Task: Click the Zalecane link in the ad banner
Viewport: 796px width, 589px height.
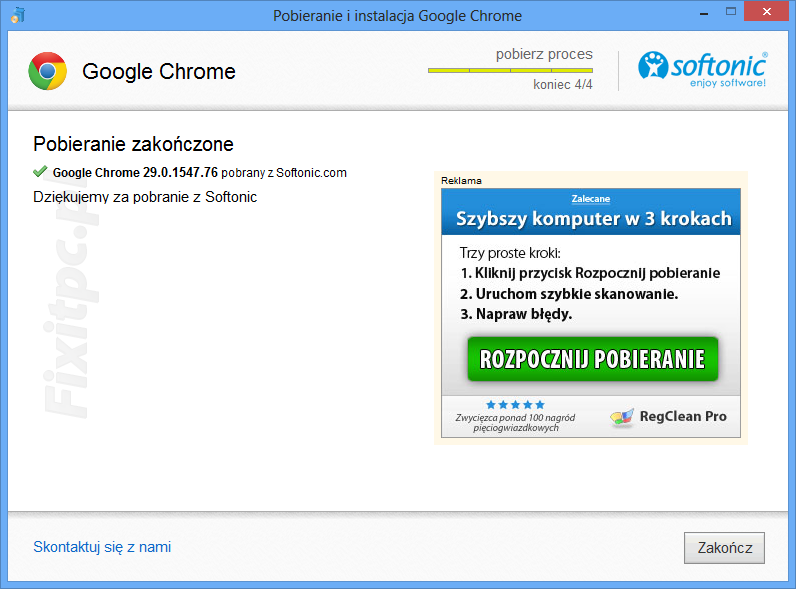Action: click(591, 199)
